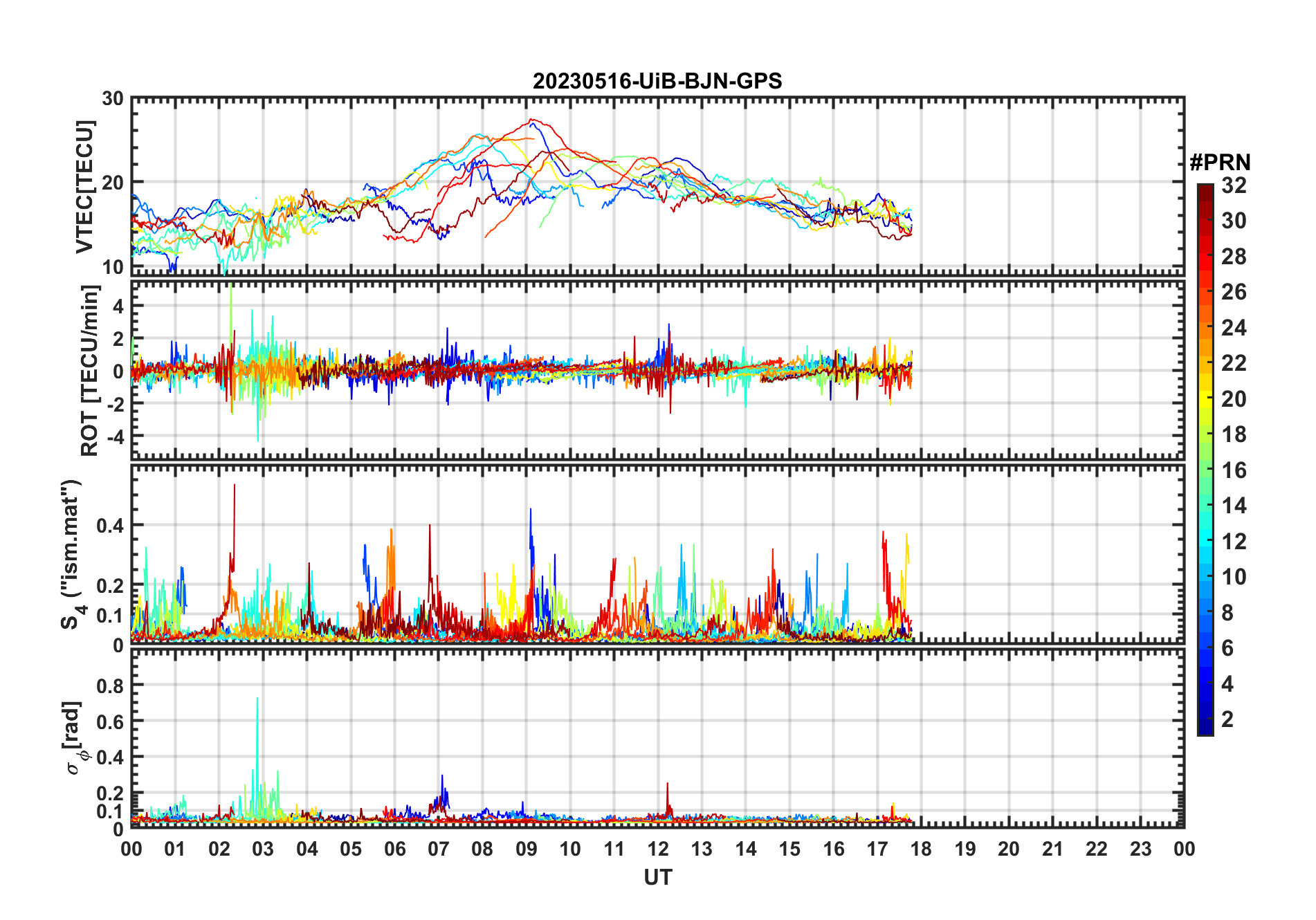Click x-axis tick label 05

tap(351, 849)
